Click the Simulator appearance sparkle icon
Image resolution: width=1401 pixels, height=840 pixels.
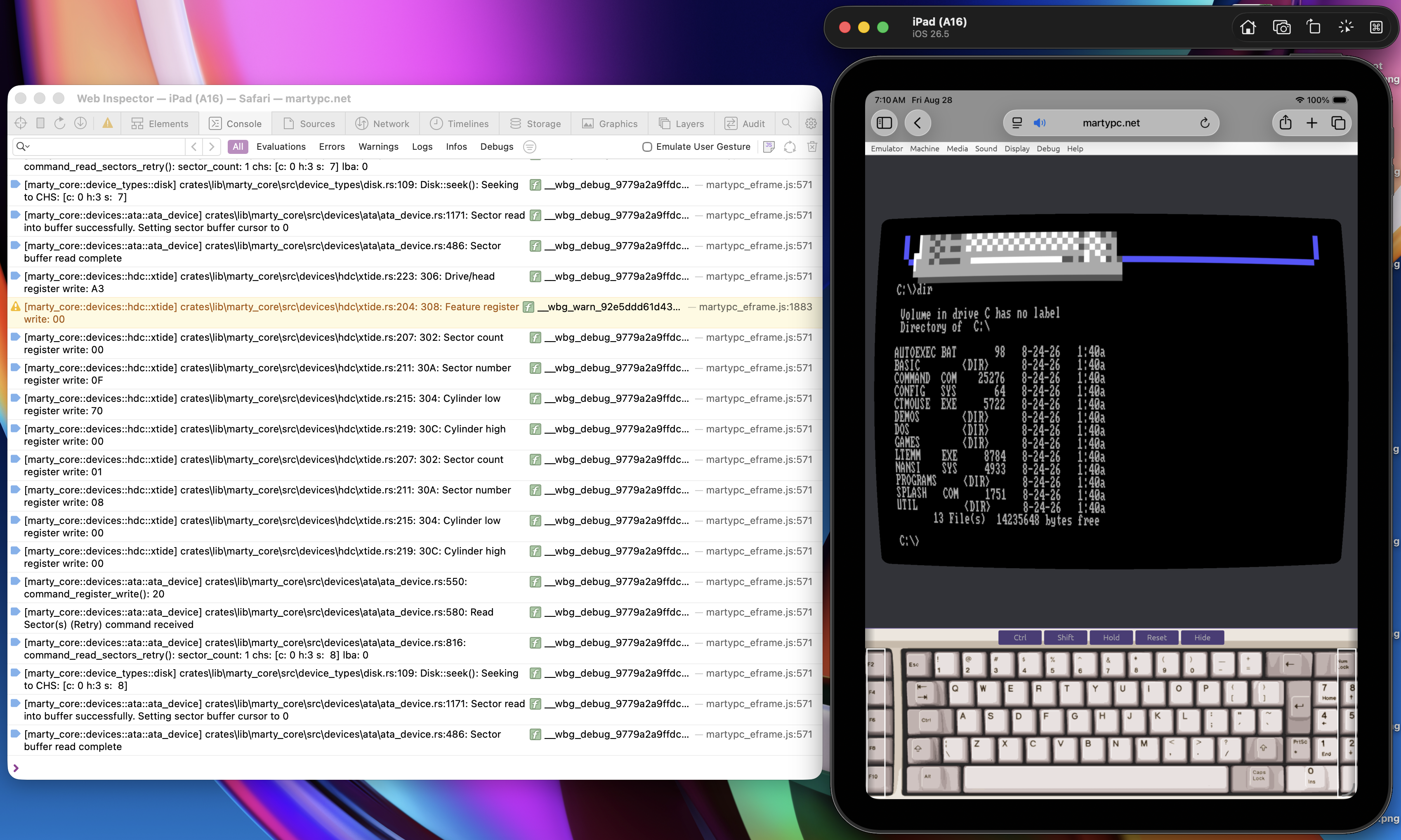[1346, 27]
